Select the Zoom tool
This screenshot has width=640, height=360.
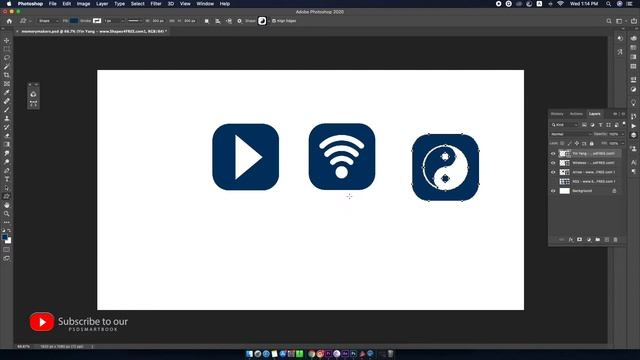[x=7, y=213]
